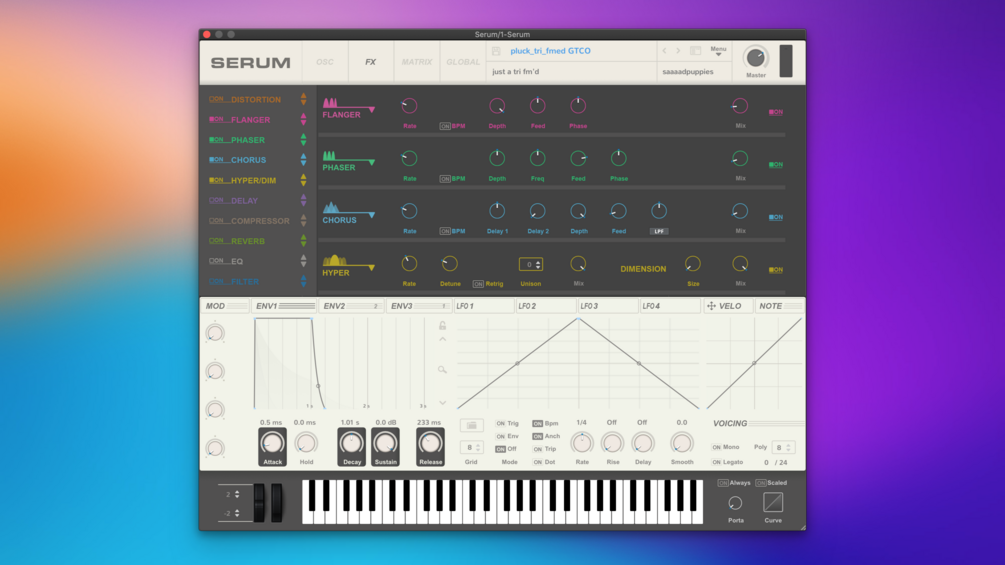The width and height of the screenshot is (1005, 565).
Task: Go to next preset arrow
Action: coord(678,51)
